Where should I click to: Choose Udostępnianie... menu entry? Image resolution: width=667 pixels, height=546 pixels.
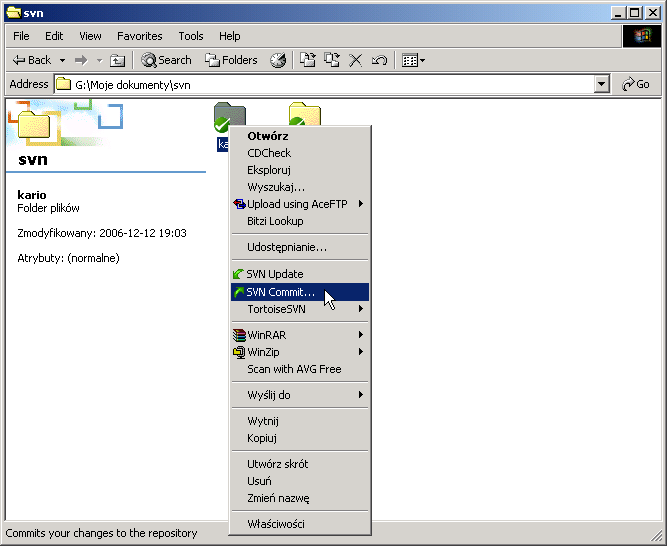300,247
